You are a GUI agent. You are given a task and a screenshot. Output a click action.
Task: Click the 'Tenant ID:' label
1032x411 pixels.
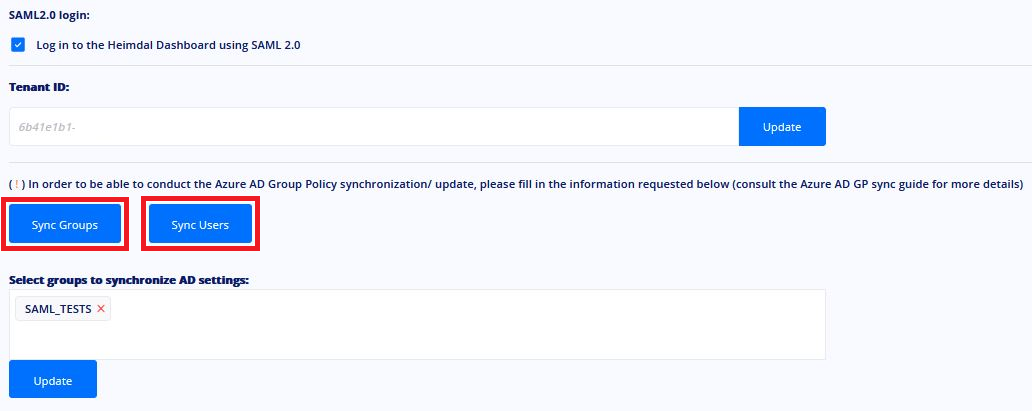pos(39,86)
